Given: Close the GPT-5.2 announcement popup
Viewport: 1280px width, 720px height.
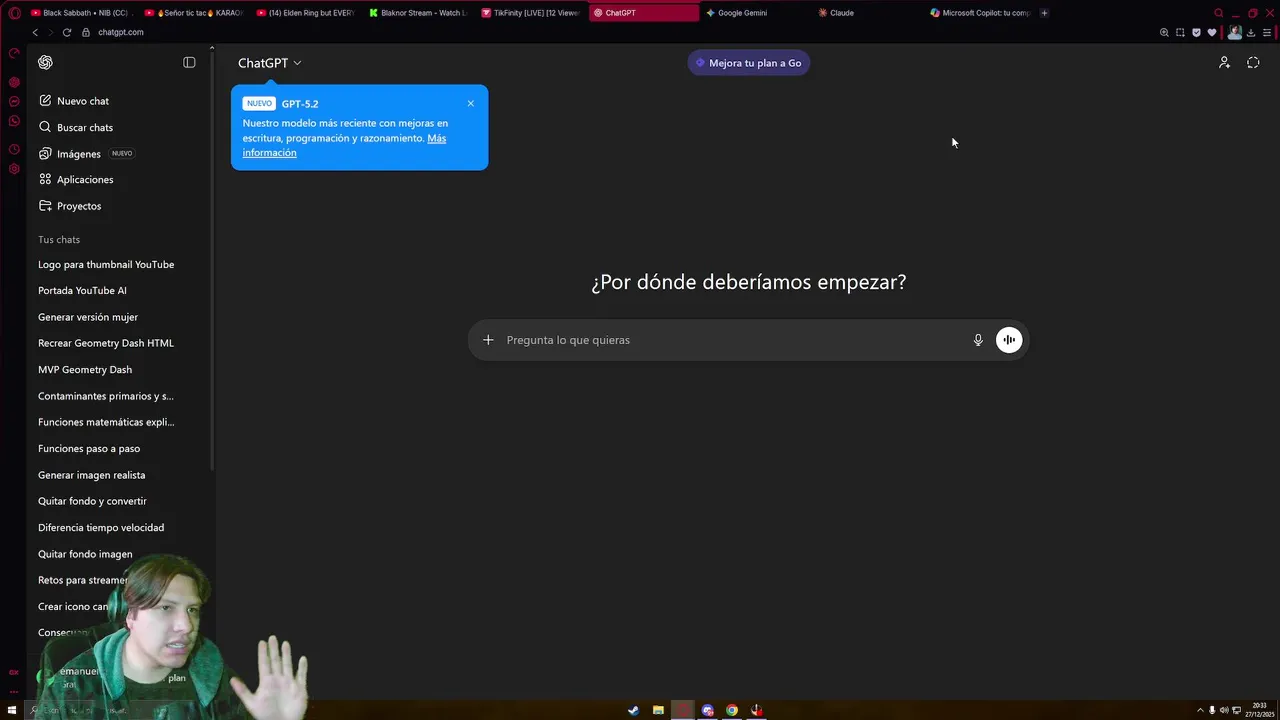Looking at the screenshot, I should [471, 103].
